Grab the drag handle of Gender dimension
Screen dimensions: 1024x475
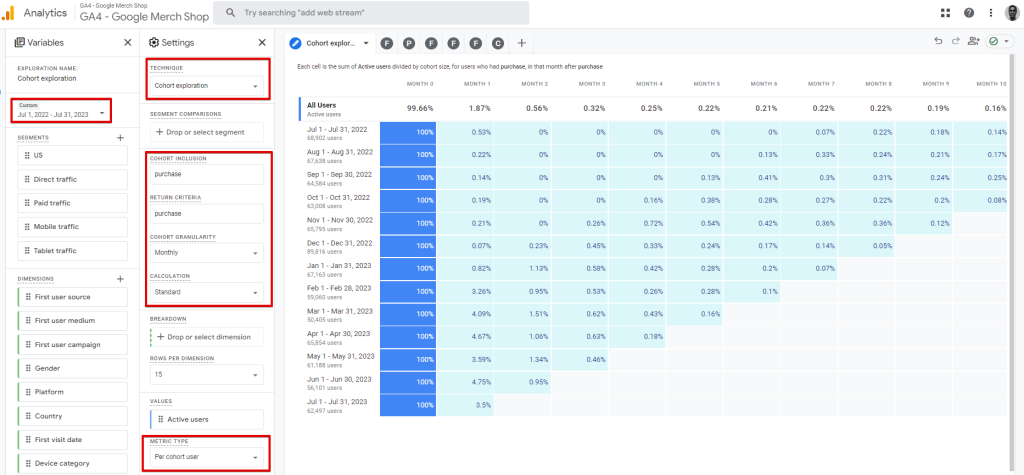[x=28, y=369]
